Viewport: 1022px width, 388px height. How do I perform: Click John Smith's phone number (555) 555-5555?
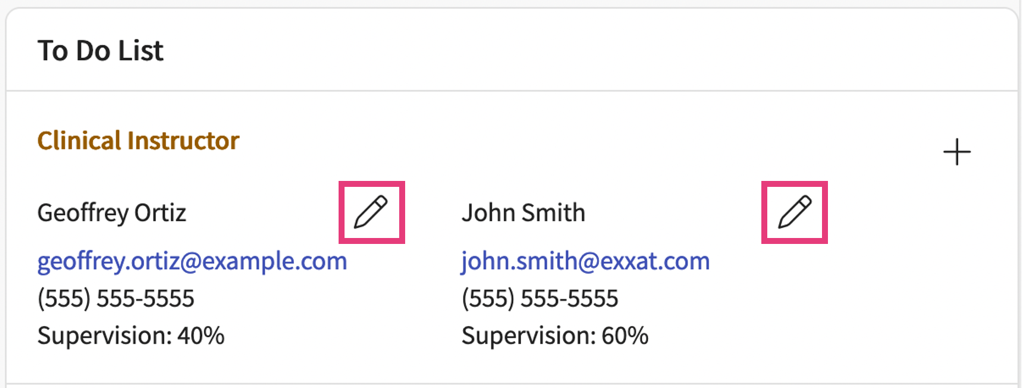540,299
